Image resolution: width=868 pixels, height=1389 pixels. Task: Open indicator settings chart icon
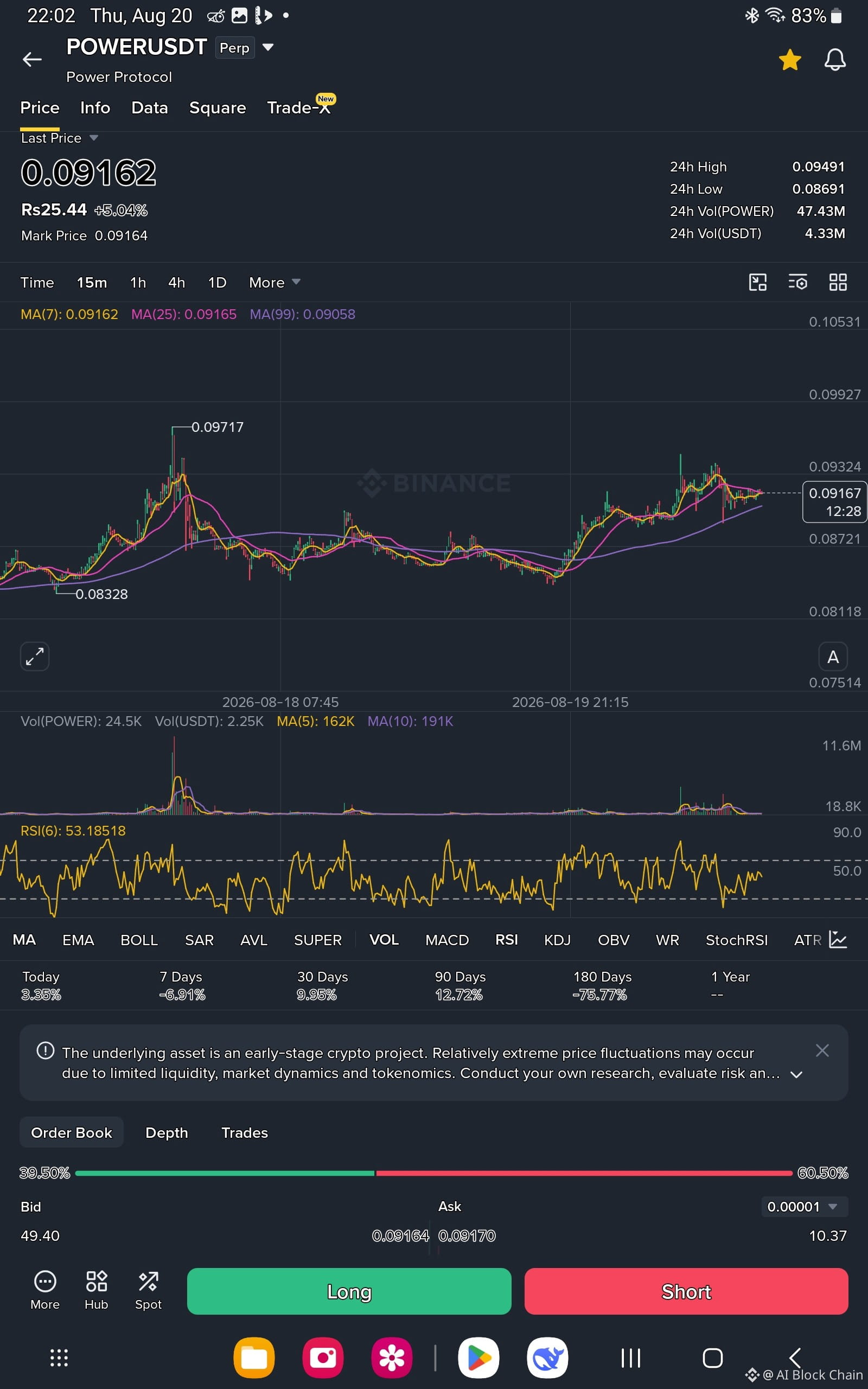coord(838,940)
